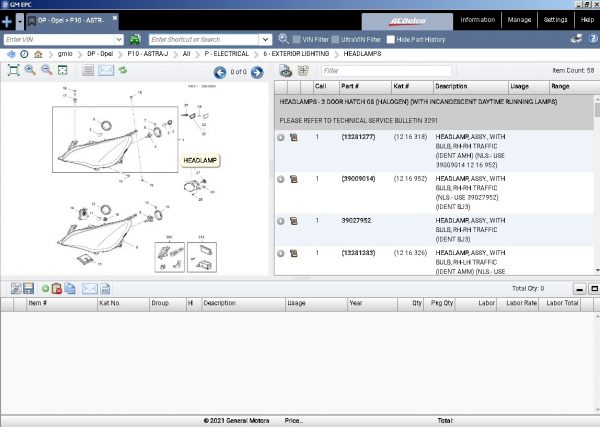This screenshot has height=427, width=600.
Task: Add part 39027952 with plus button
Action: click(x=281, y=221)
